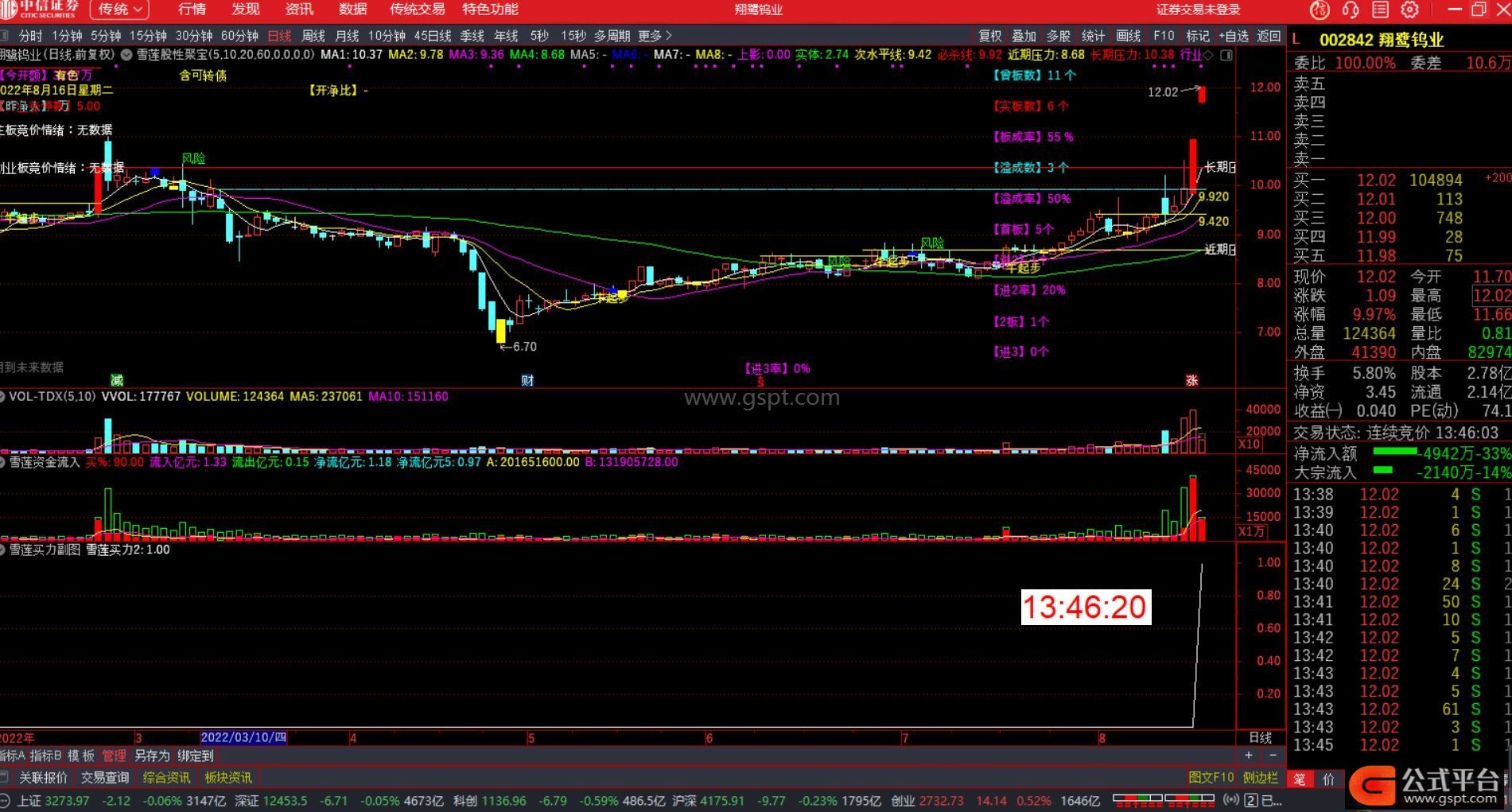Screen dimensions: 1512x812
Task: Open 多股 multi-stock menu
Action: pos(1059,36)
